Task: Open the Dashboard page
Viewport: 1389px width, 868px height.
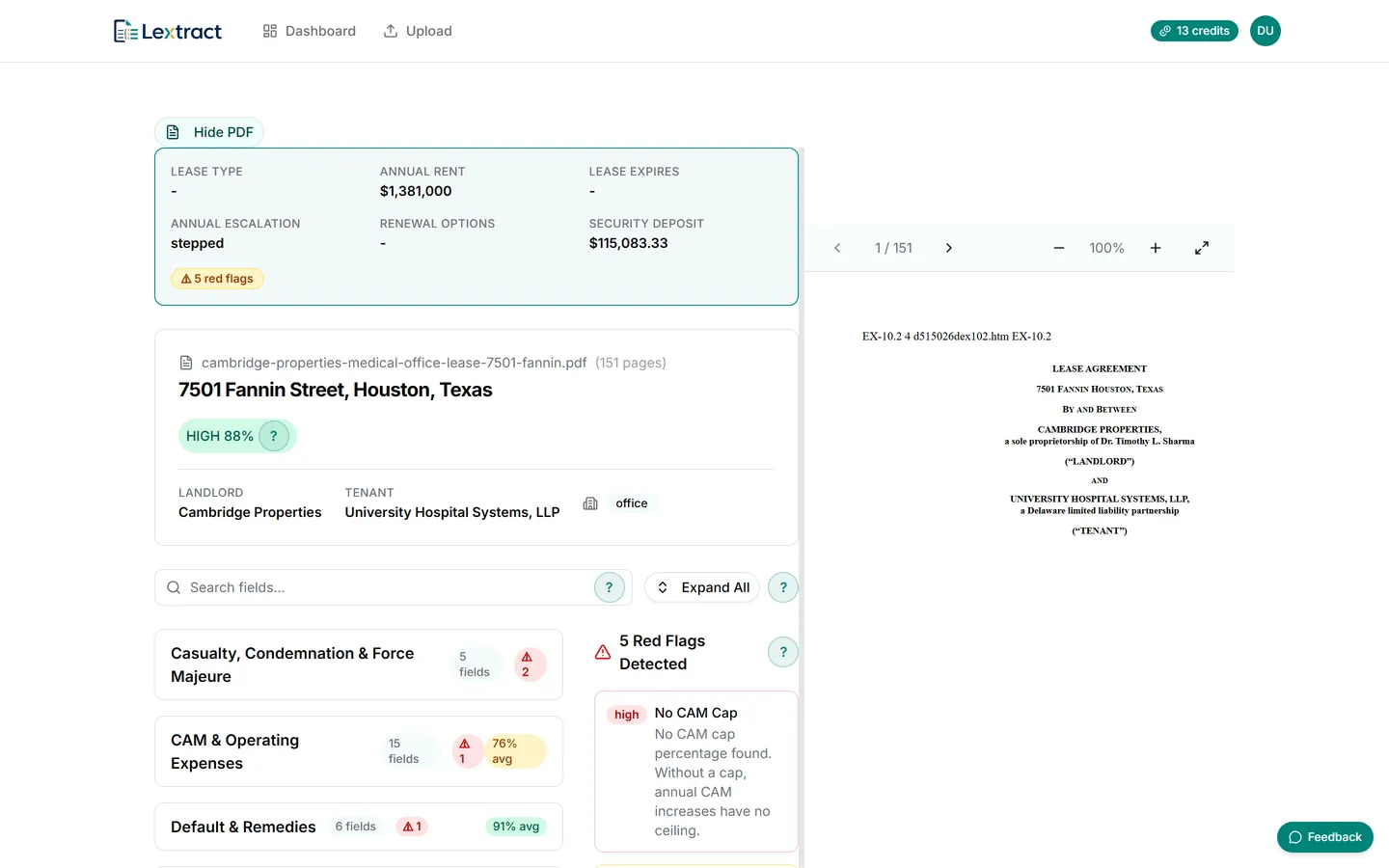Action: (309, 31)
